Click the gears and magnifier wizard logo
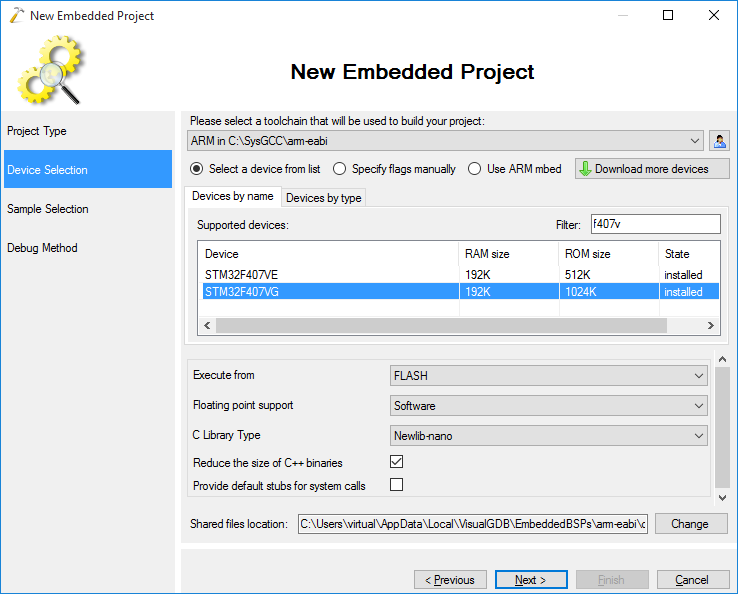The image size is (738, 594). click(50, 70)
